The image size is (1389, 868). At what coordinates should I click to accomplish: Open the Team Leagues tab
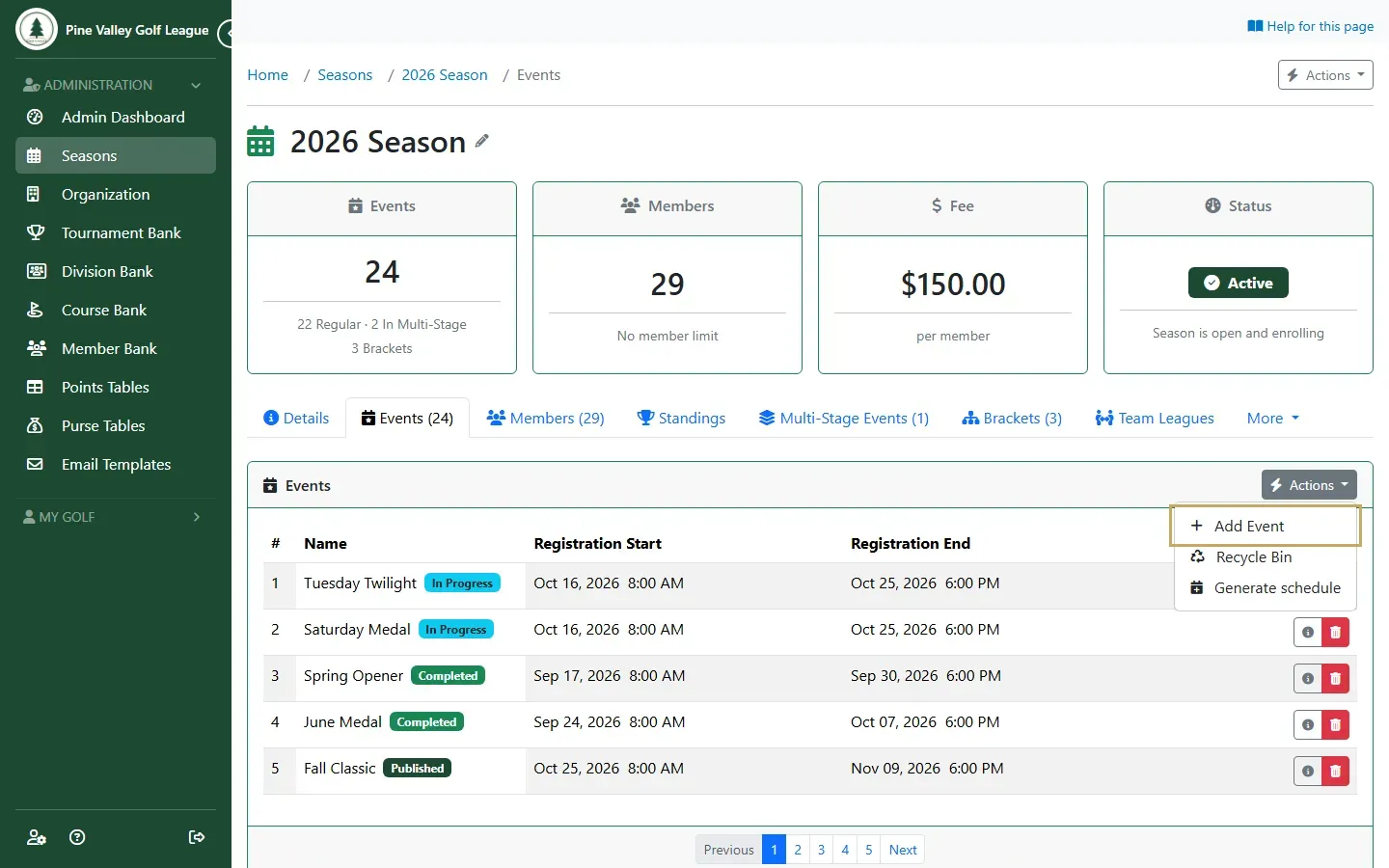(x=1155, y=418)
